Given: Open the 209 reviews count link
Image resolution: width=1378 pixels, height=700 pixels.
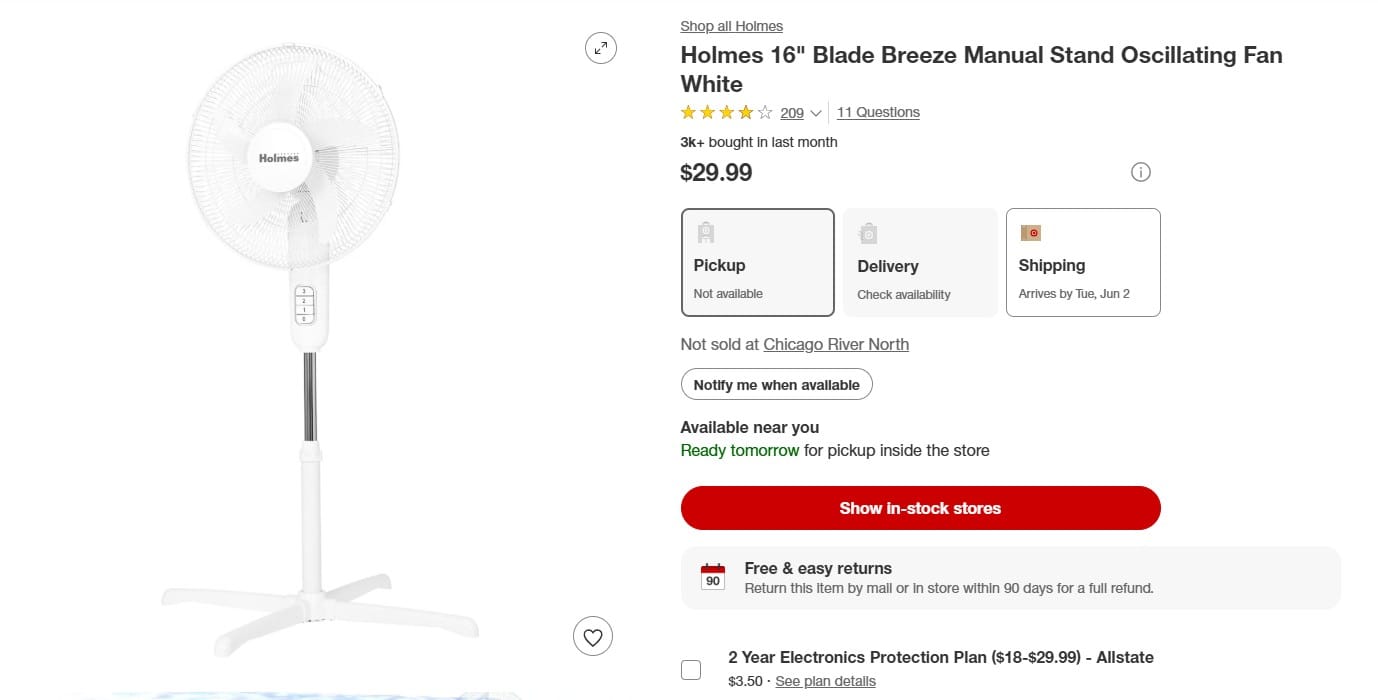Looking at the screenshot, I should point(792,113).
